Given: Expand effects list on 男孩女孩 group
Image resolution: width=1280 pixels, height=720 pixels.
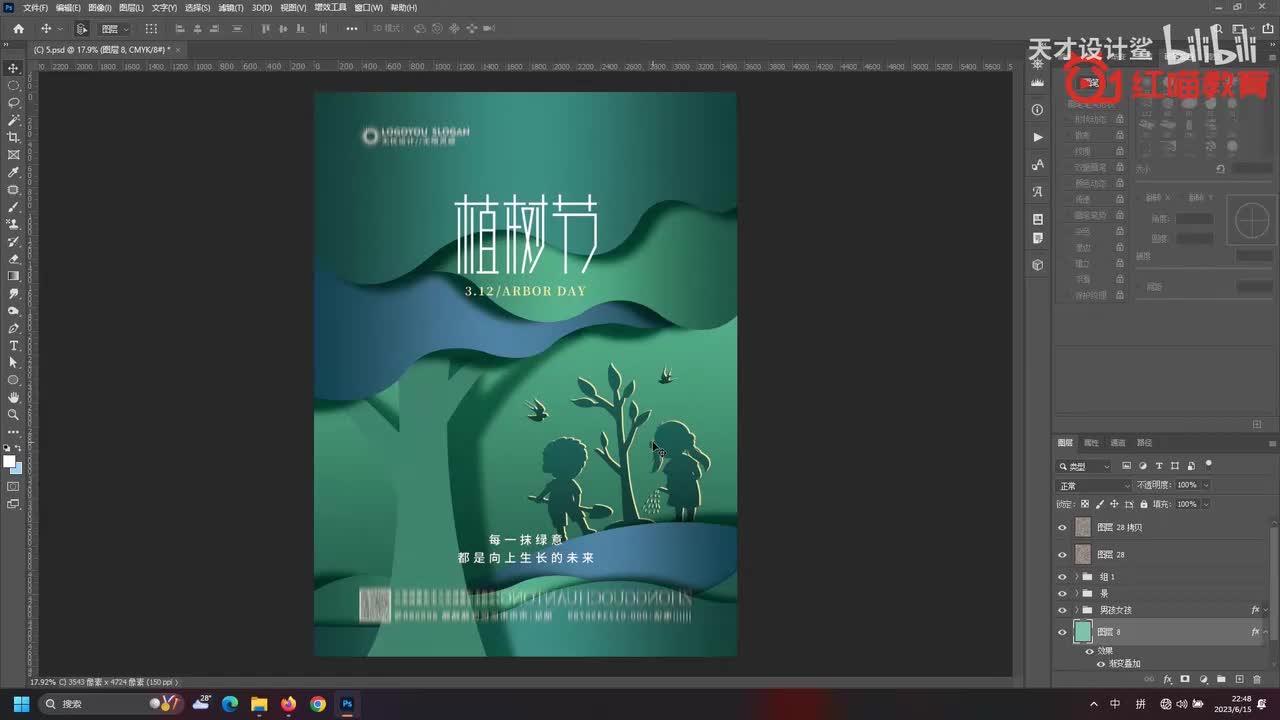Looking at the screenshot, I should 1266,610.
